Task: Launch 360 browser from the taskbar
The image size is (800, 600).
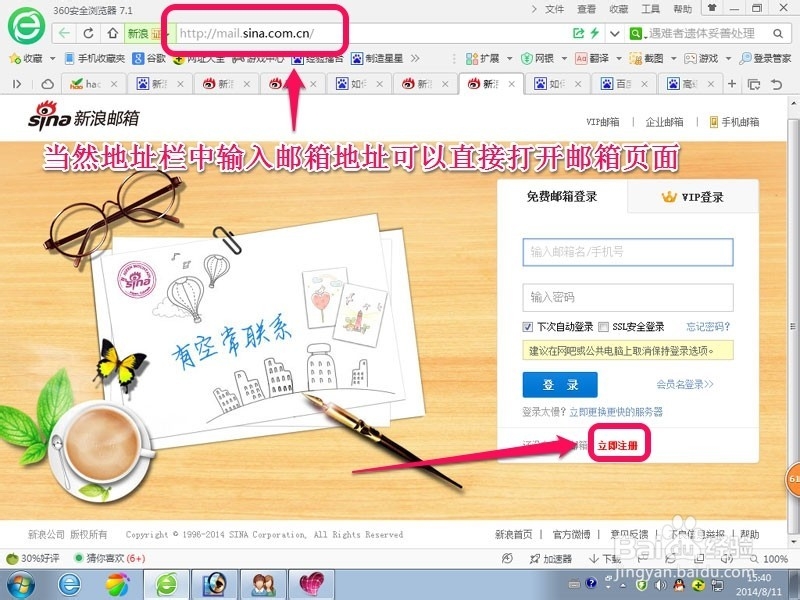Action: pyautogui.click(x=165, y=587)
